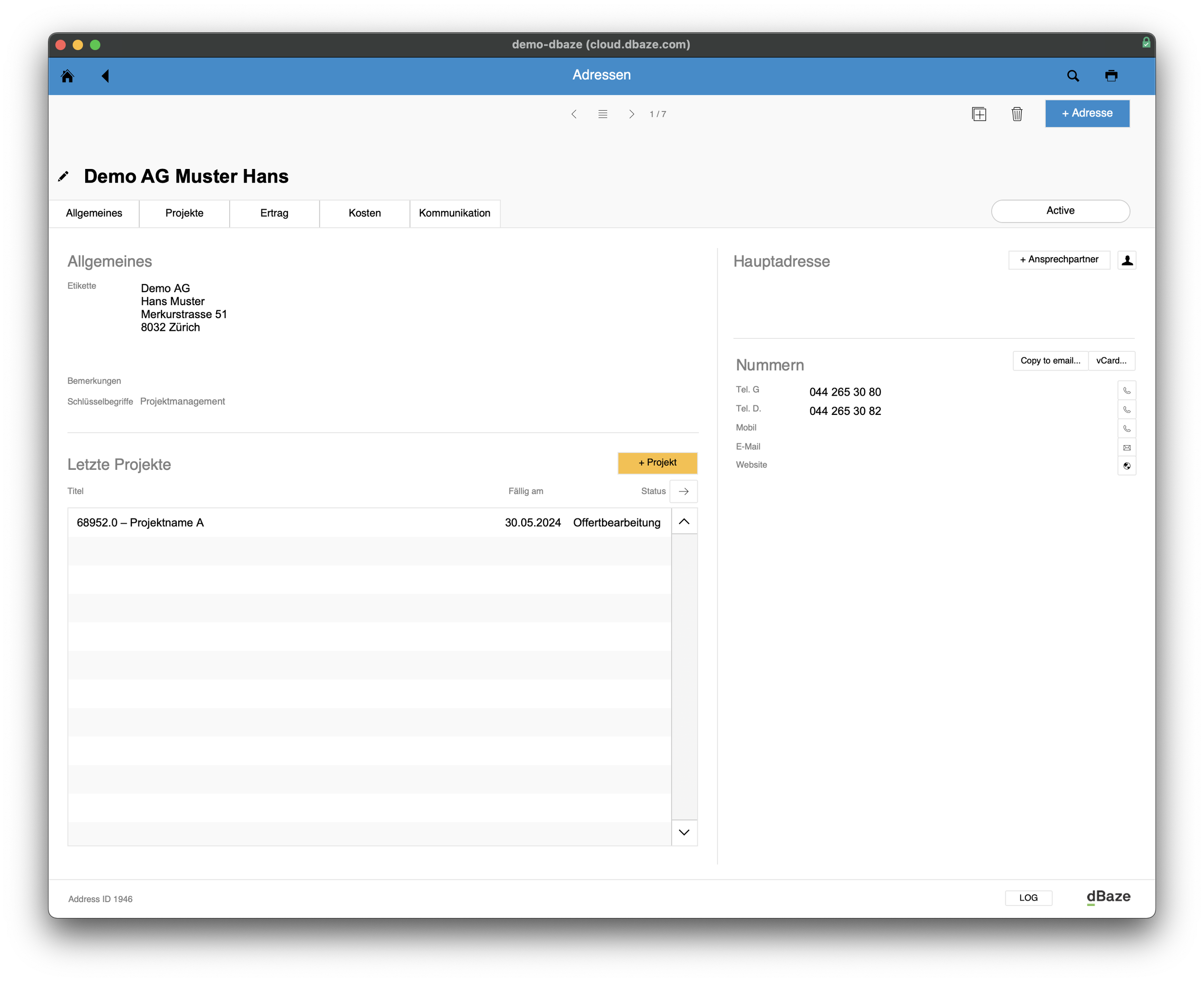Show the record list view icon
This screenshot has width=1204, height=982.
click(x=602, y=114)
